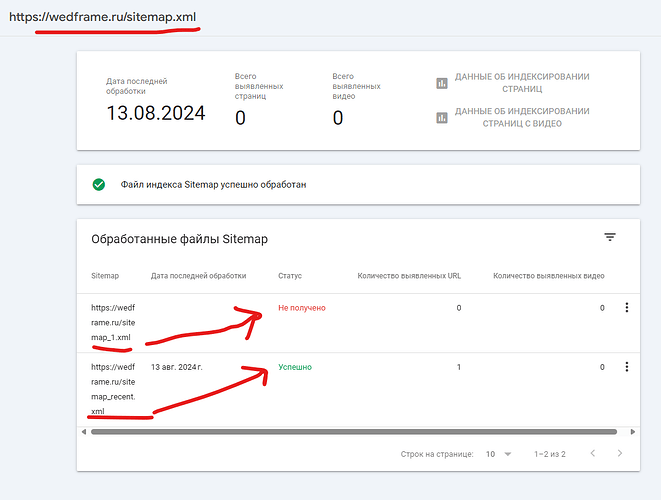The width and height of the screenshot is (661, 500).
Task: Click 'Sitemap' column header
Action: (105, 276)
